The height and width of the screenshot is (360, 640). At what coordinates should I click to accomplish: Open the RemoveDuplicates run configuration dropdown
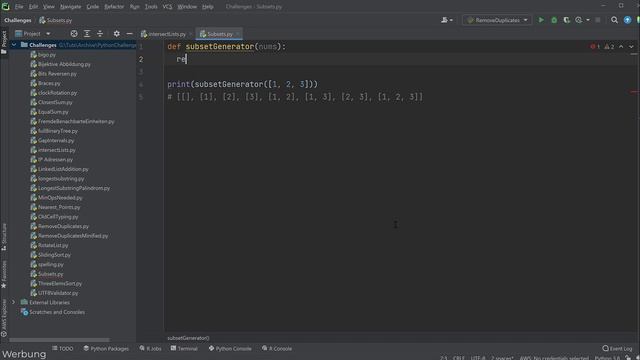pos(497,20)
